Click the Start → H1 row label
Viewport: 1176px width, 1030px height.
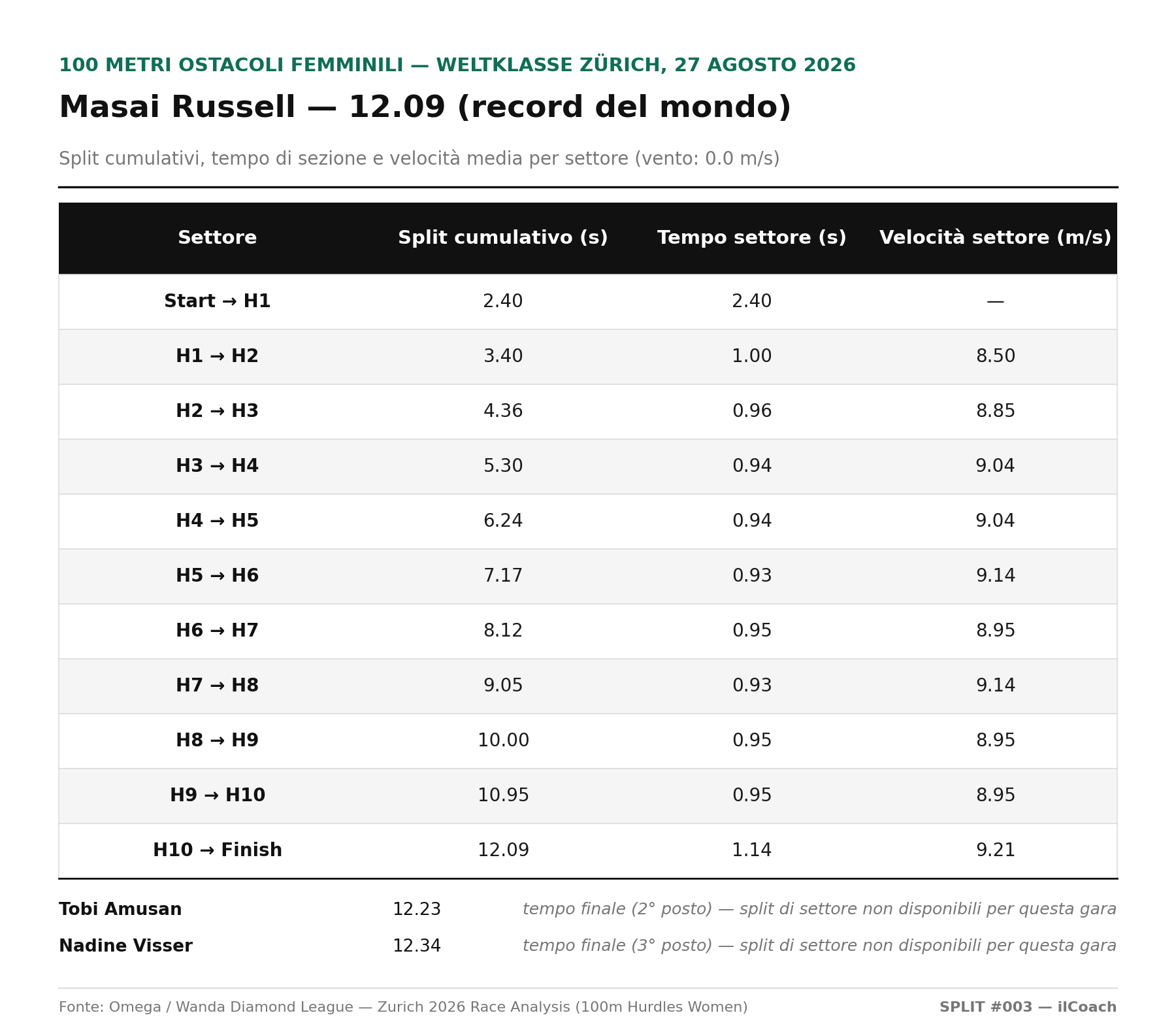[218, 301]
